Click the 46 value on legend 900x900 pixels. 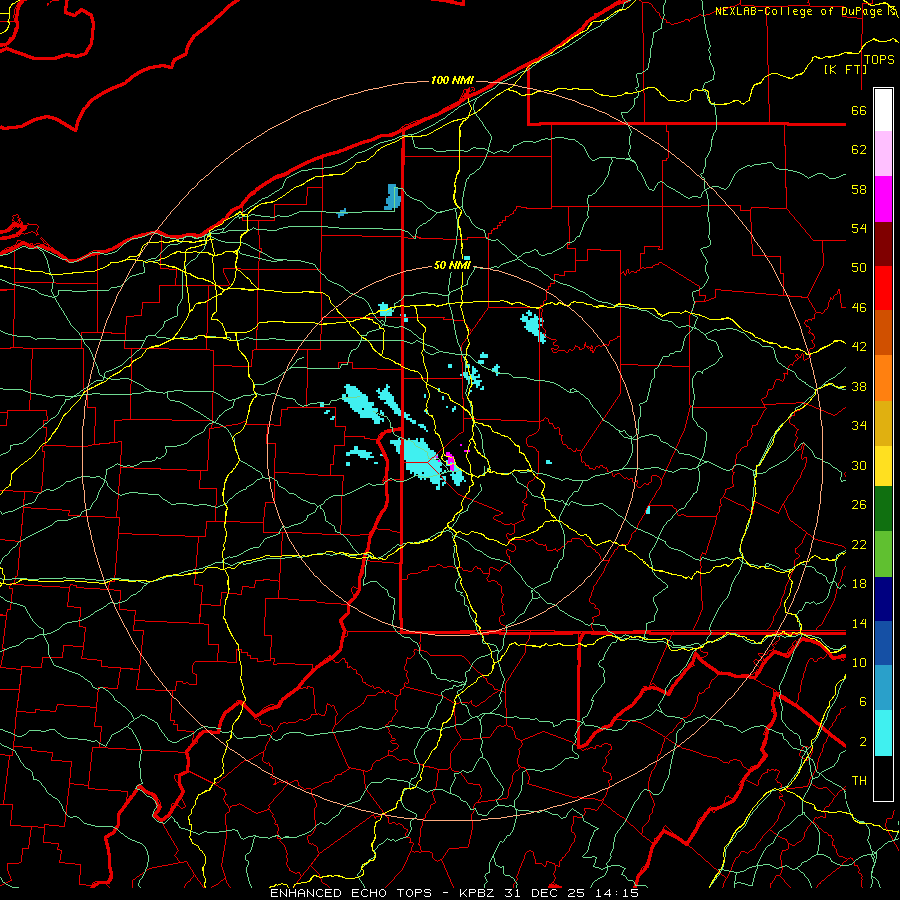coord(859,308)
